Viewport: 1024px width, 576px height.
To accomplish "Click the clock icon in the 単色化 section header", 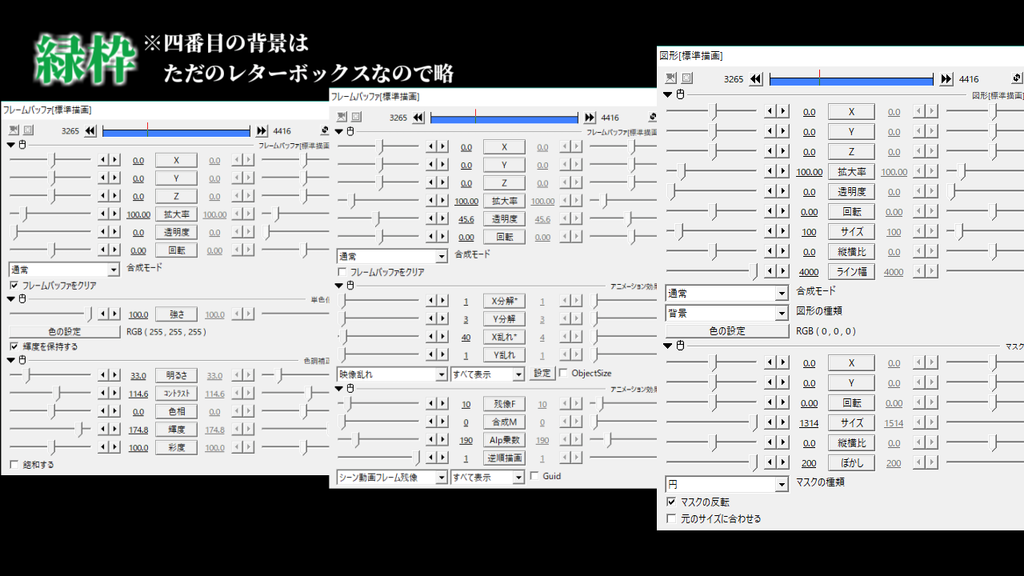I will [23, 300].
